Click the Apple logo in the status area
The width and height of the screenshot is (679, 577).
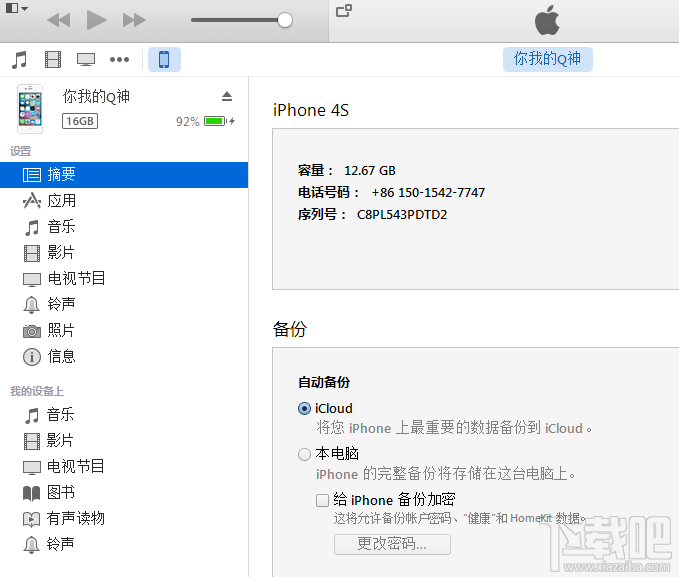pyautogui.click(x=547, y=20)
